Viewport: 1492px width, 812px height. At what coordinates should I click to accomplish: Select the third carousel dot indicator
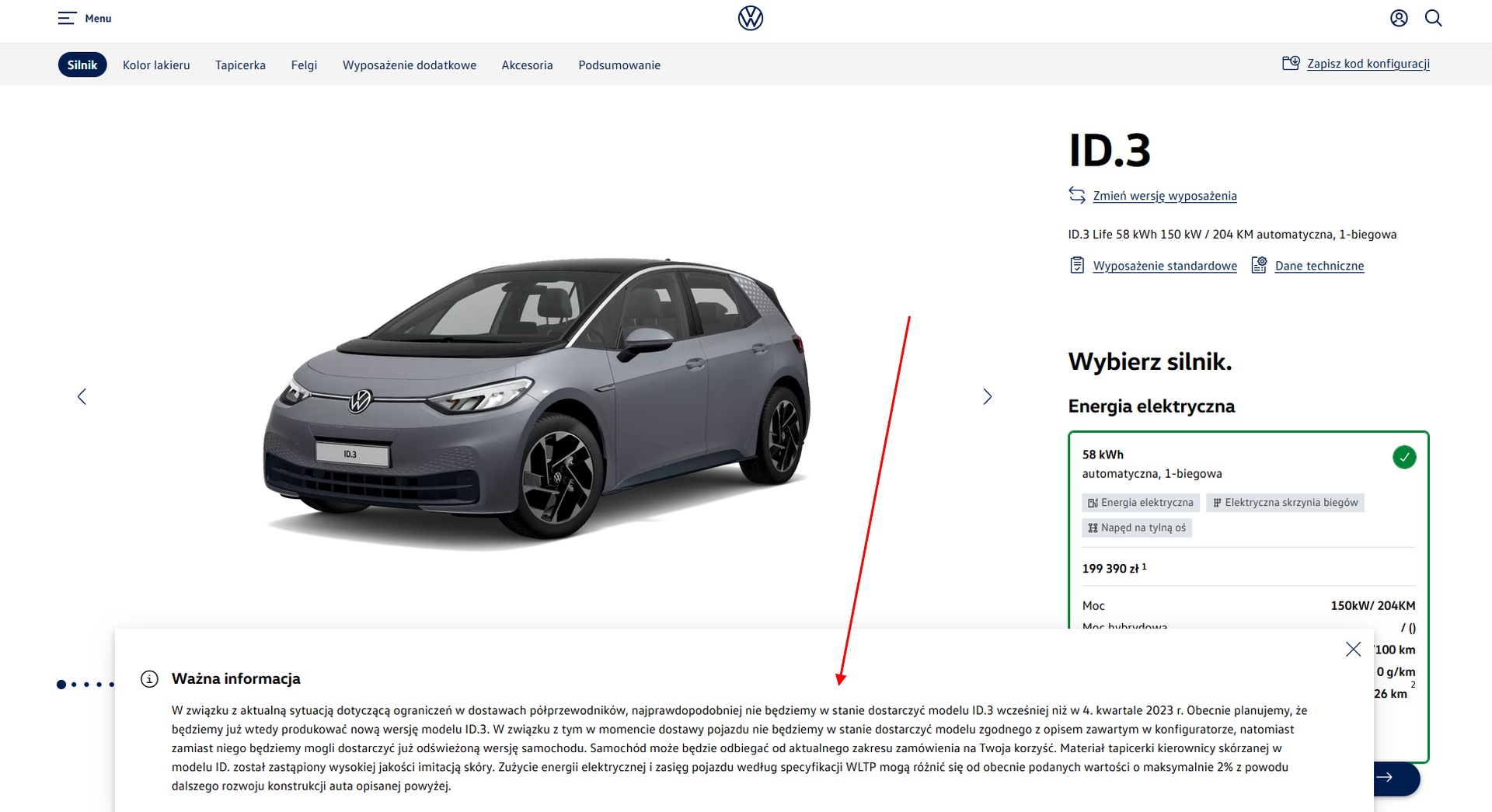87,685
